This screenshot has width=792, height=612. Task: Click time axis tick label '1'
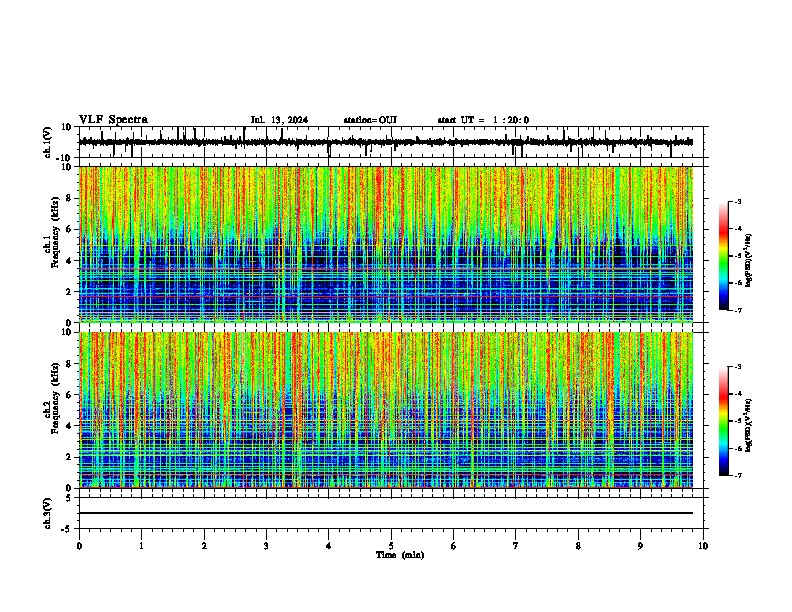pos(141,546)
